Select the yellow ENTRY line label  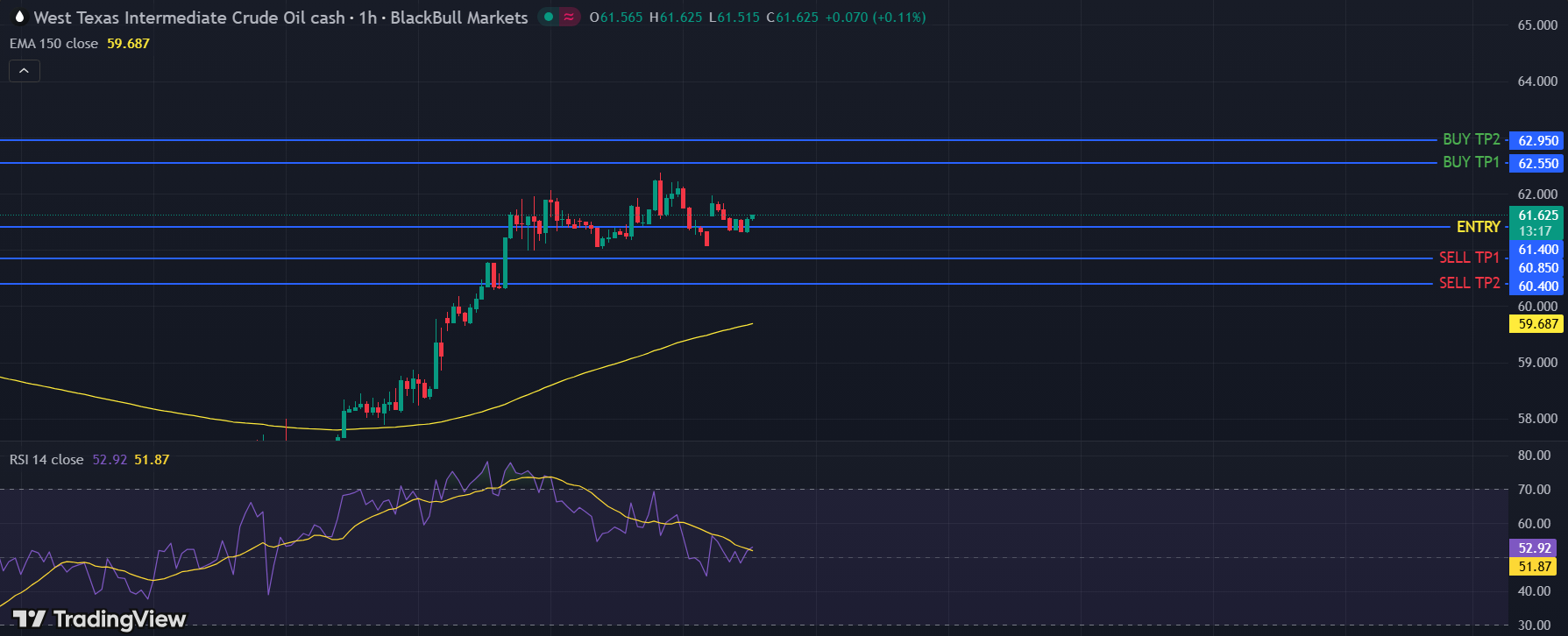click(x=1478, y=227)
